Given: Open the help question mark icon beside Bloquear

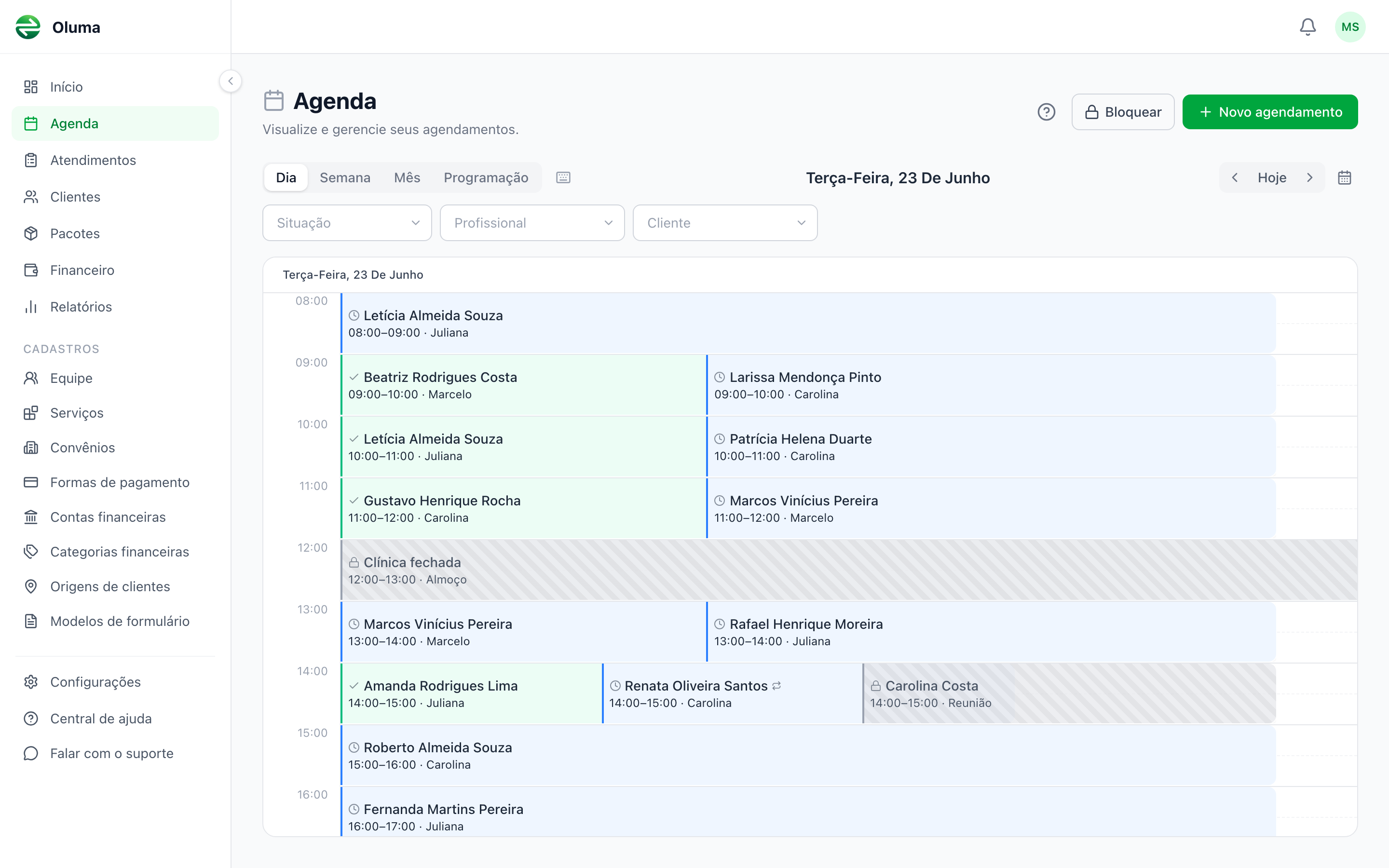Looking at the screenshot, I should (x=1047, y=112).
